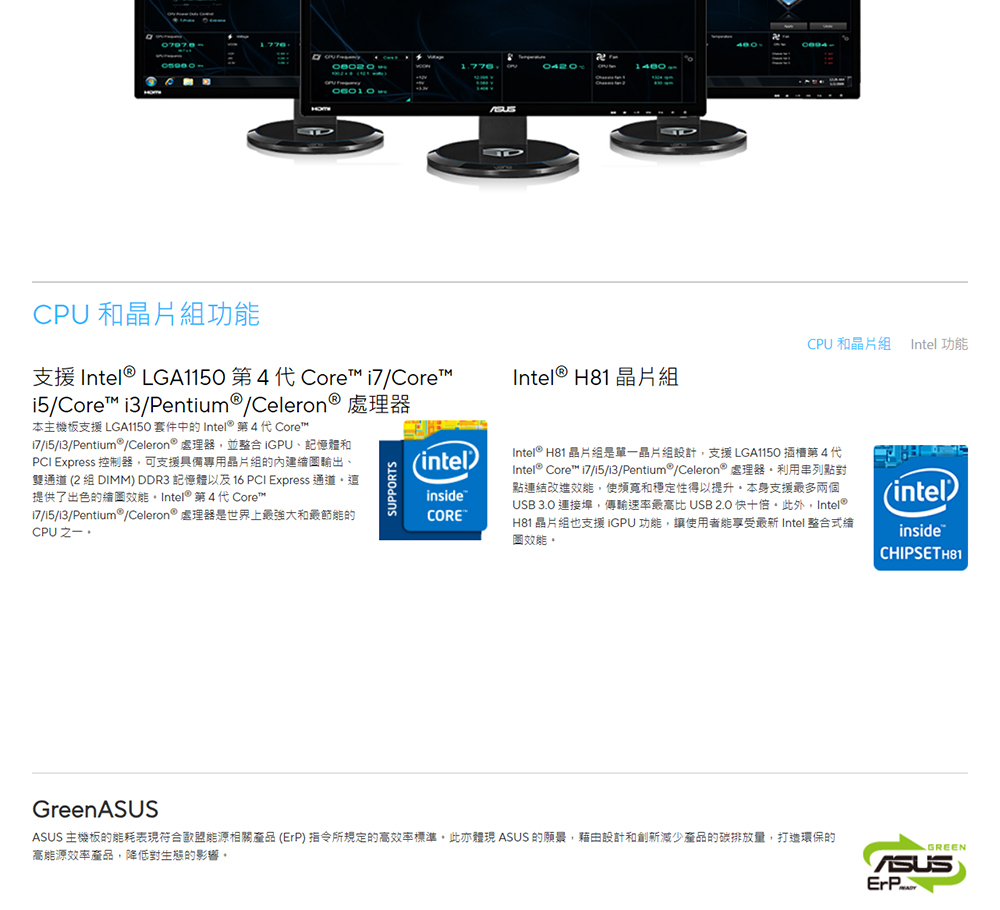Click the paragraph starting '本主機板支援 LGA1150'

click(196, 480)
